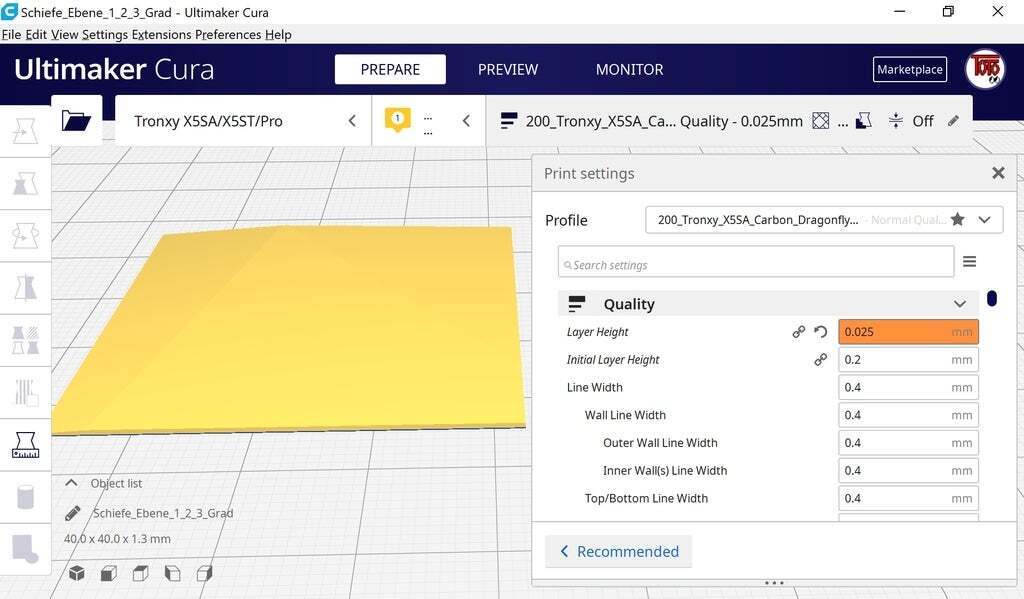Reset Layer Height with the revert arrow
Screen dimensions: 1024x599
tap(820, 332)
